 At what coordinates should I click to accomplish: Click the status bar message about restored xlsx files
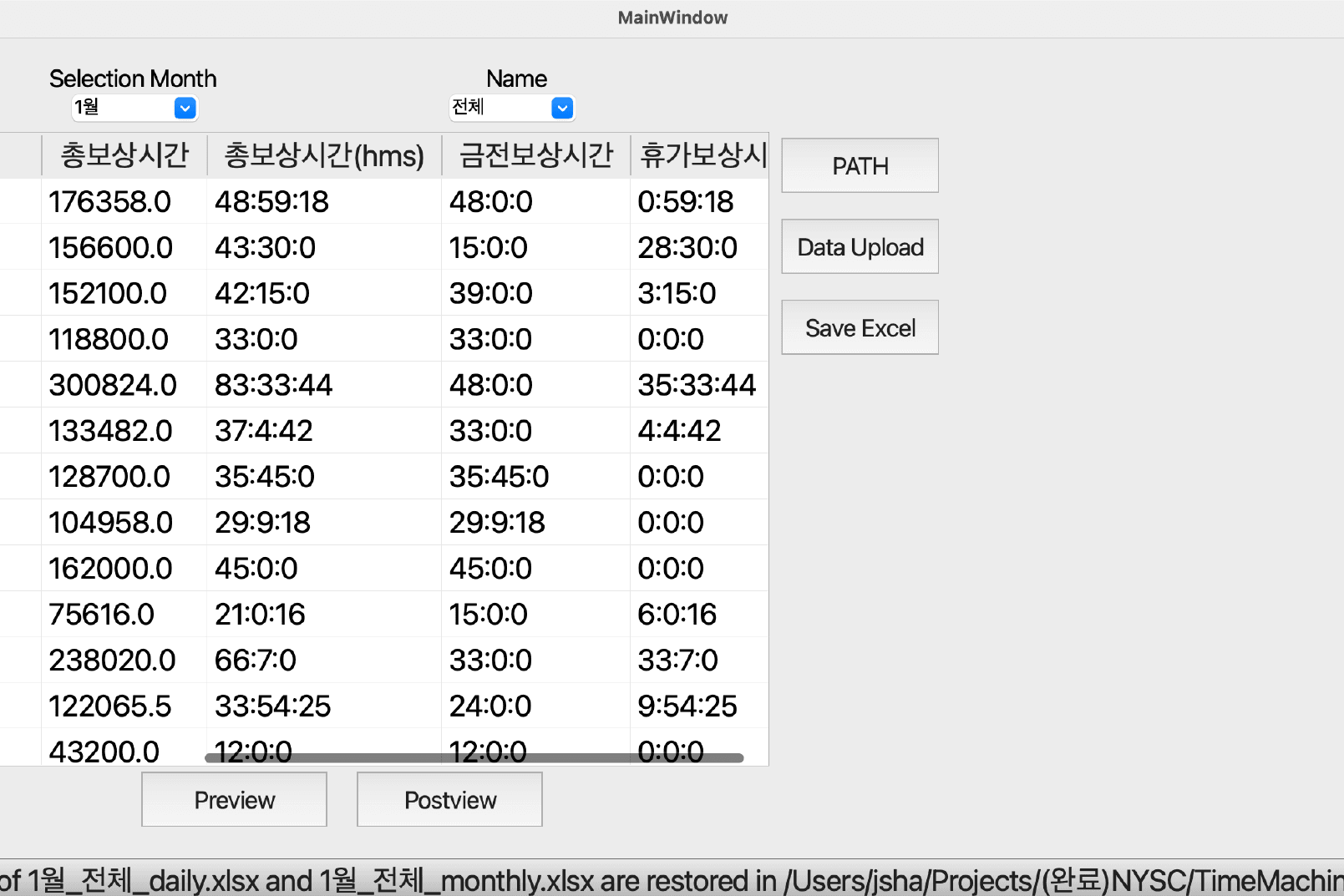coord(672,880)
